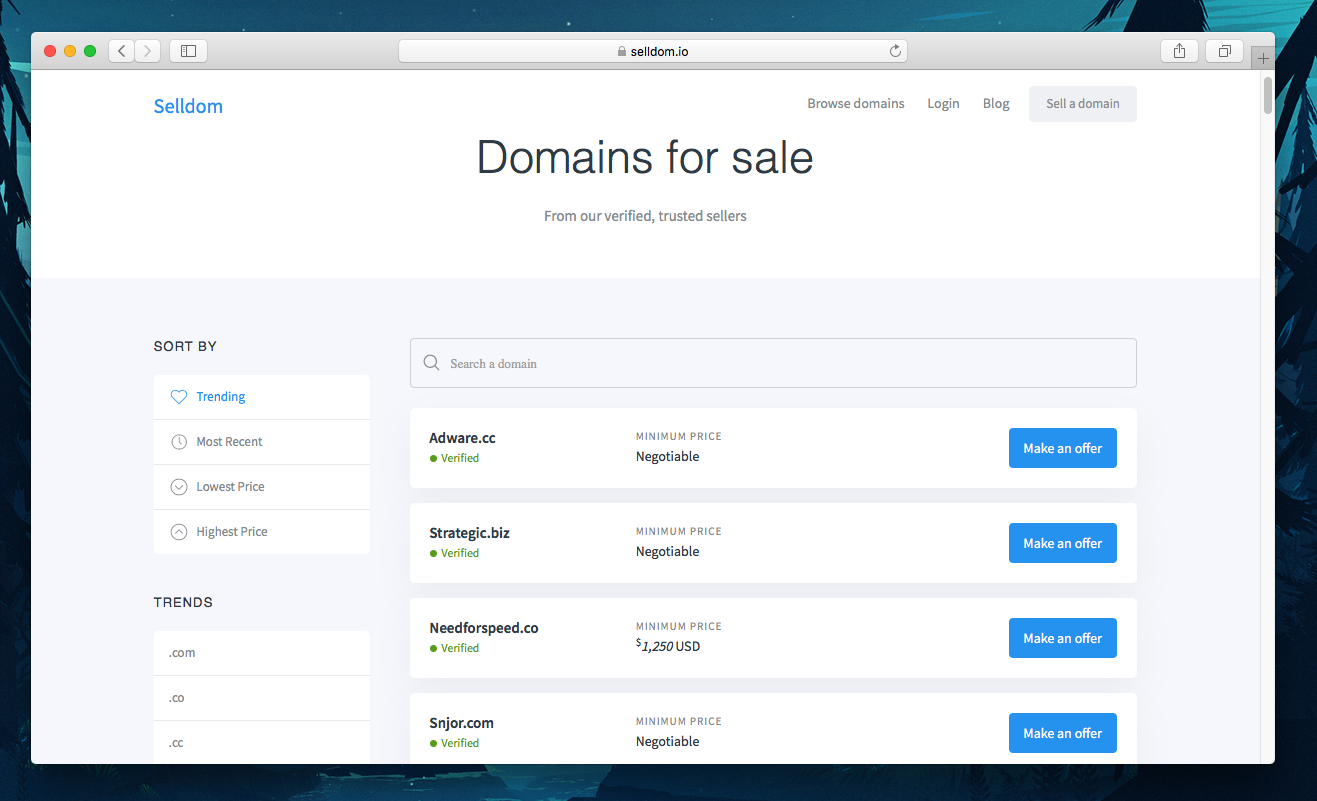
Task: Click the Safari forward arrow
Action: (148, 51)
